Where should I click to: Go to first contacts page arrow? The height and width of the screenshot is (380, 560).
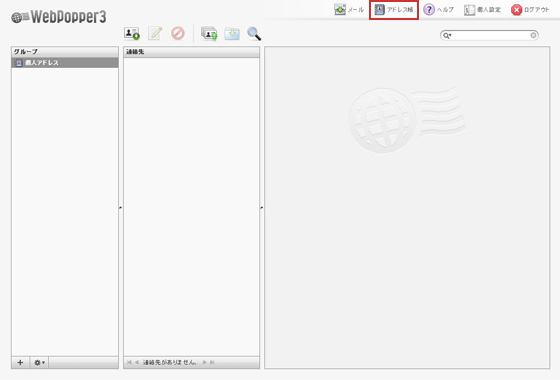[129, 362]
